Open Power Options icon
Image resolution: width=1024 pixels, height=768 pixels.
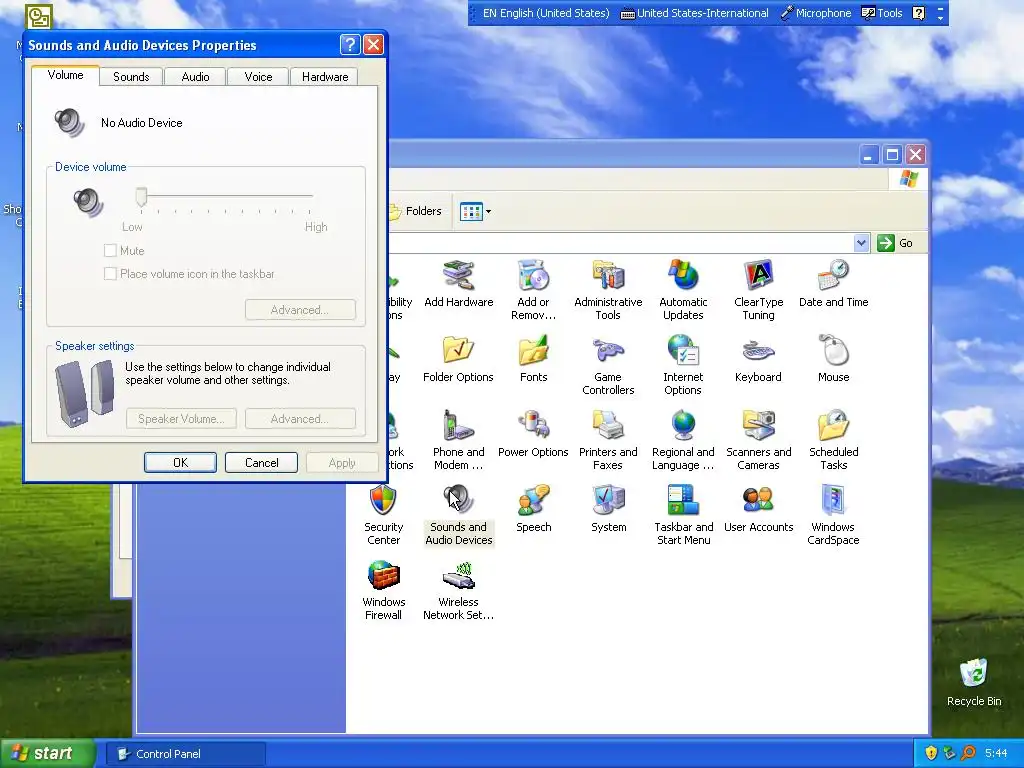click(x=534, y=434)
